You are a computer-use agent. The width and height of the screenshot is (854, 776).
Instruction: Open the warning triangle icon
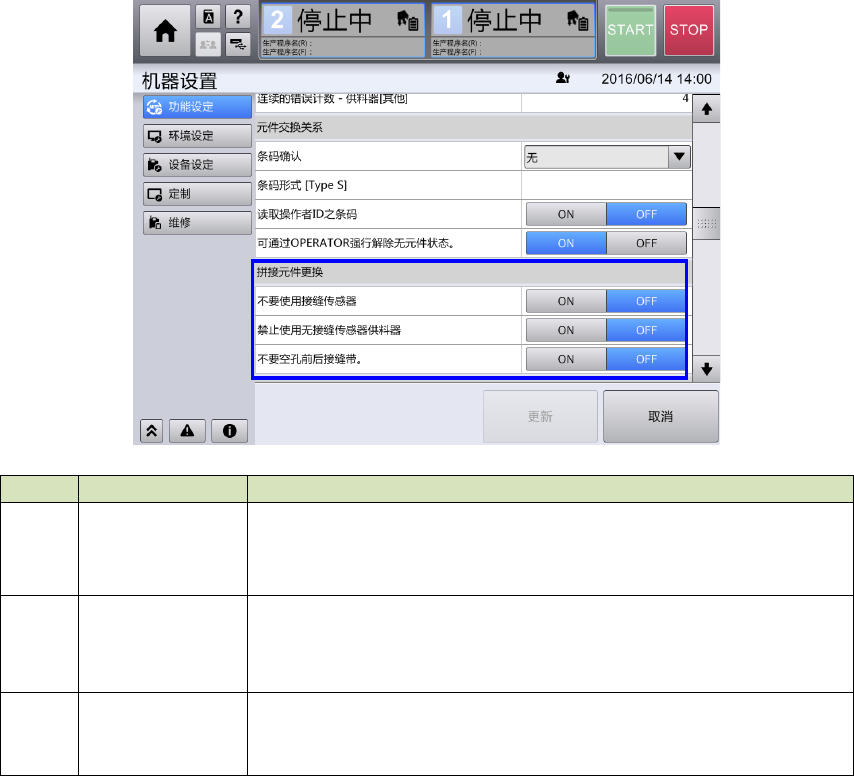[x=187, y=431]
